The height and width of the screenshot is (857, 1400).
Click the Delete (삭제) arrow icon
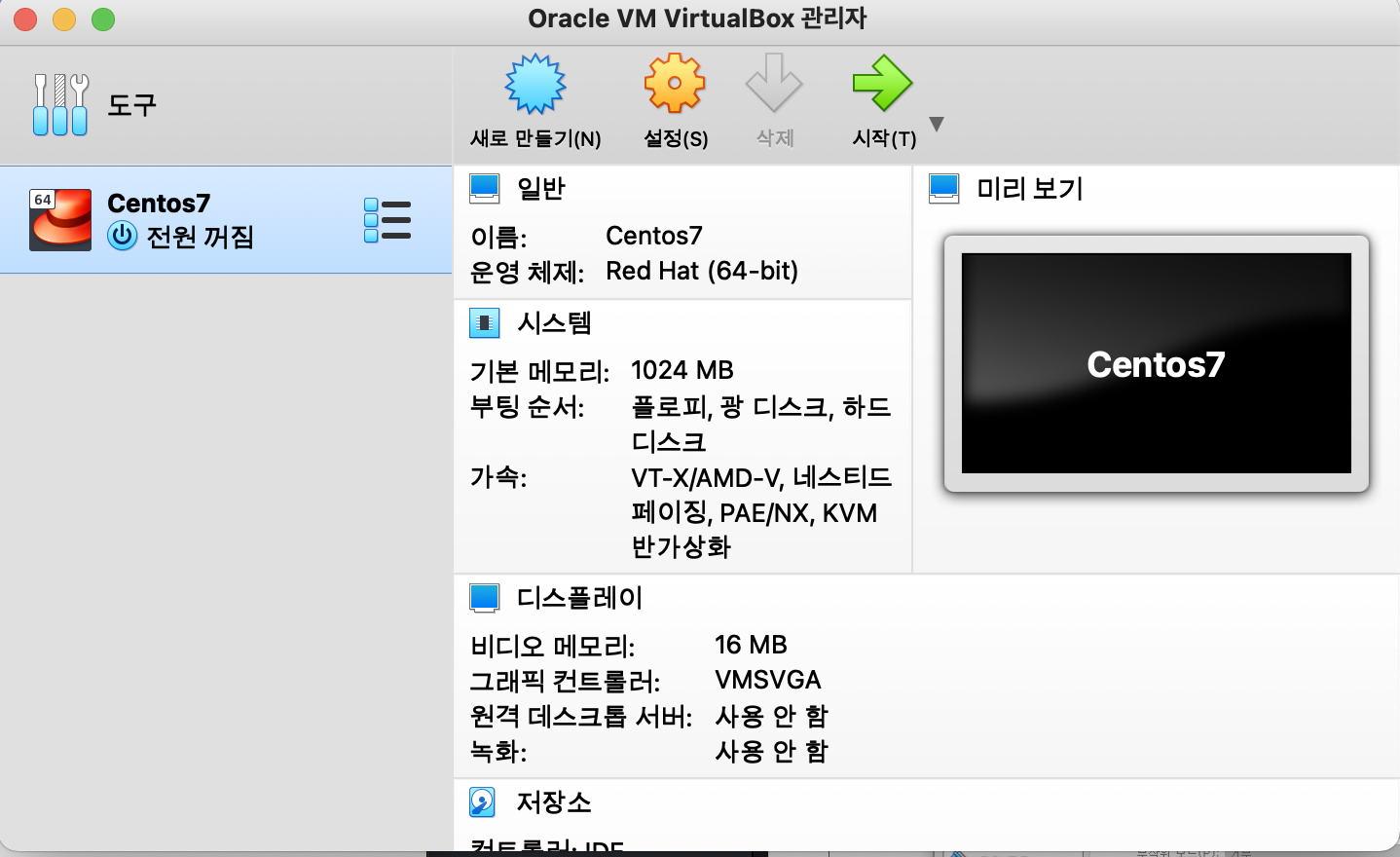coord(774,84)
